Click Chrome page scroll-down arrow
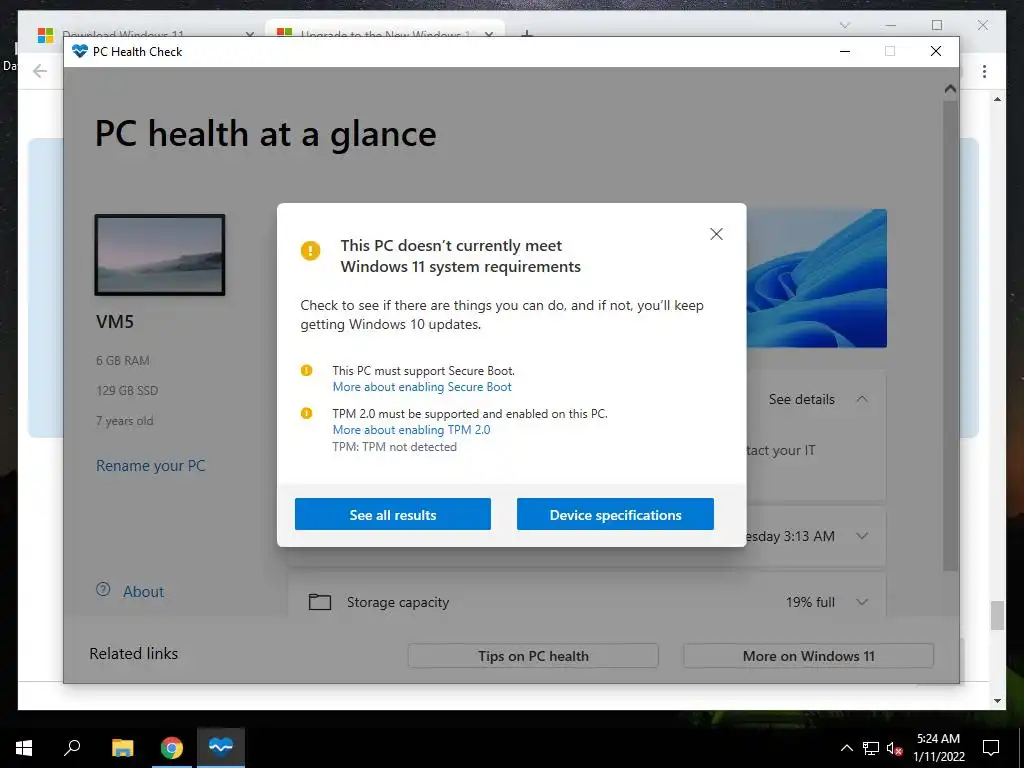 pyautogui.click(x=997, y=701)
